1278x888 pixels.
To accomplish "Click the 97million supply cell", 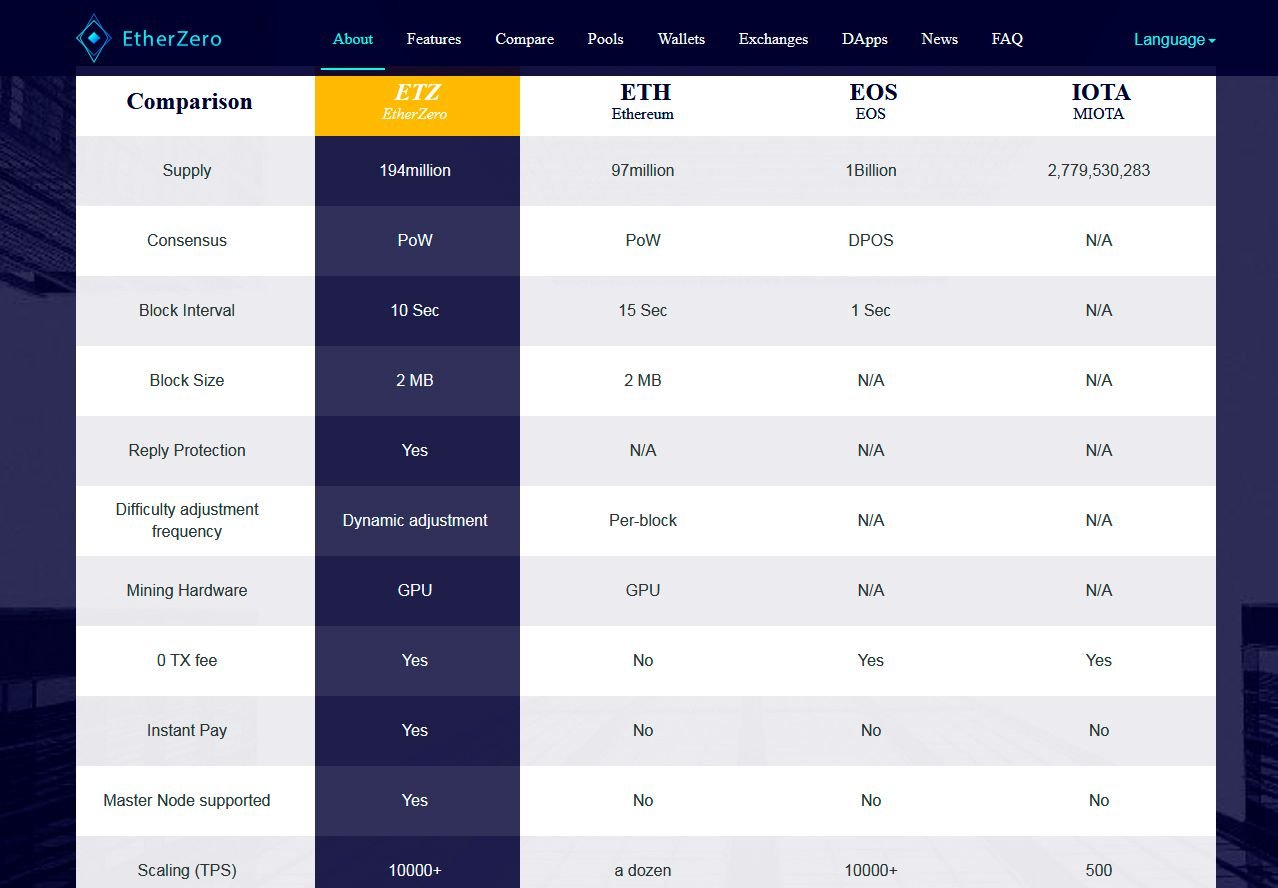I will pyautogui.click(x=643, y=171).
